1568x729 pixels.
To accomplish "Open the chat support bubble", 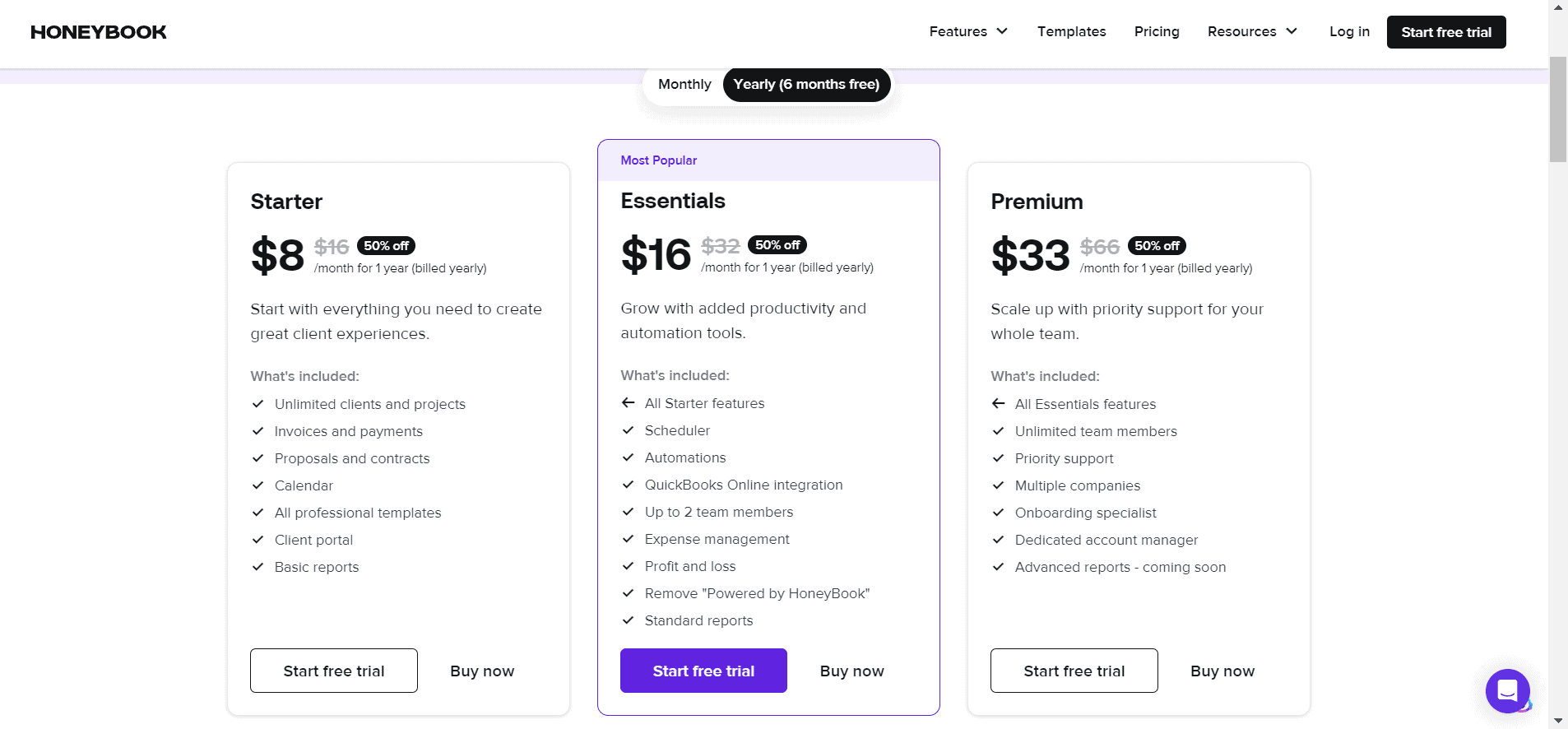I will tap(1508, 691).
